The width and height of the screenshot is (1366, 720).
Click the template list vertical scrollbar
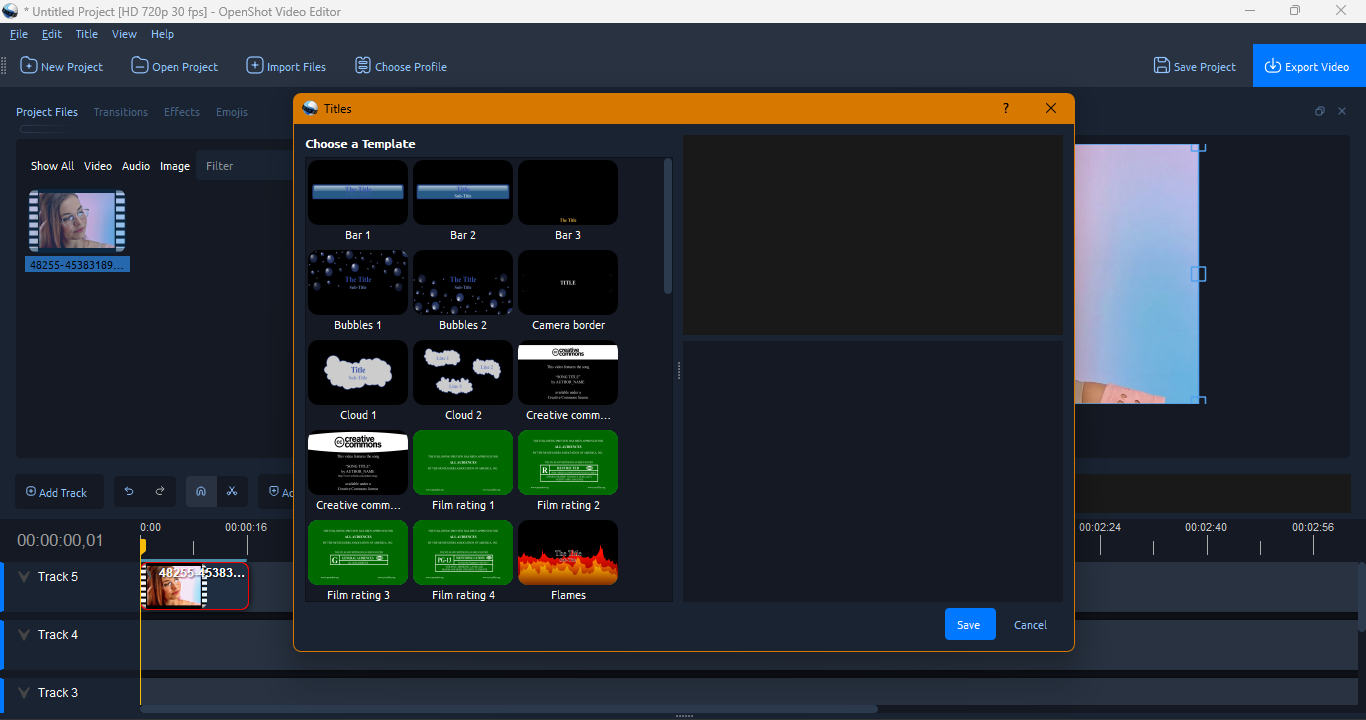pyautogui.click(x=668, y=227)
